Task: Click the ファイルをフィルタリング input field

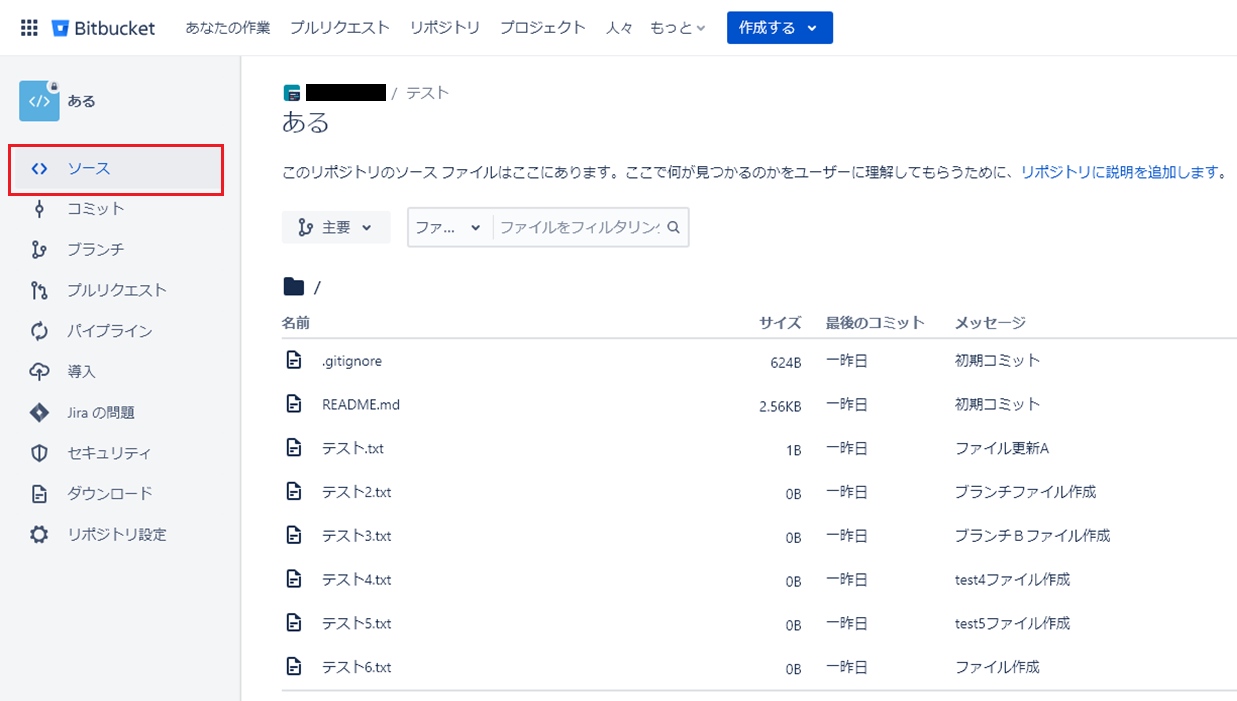Action: click(x=580, y=227)
